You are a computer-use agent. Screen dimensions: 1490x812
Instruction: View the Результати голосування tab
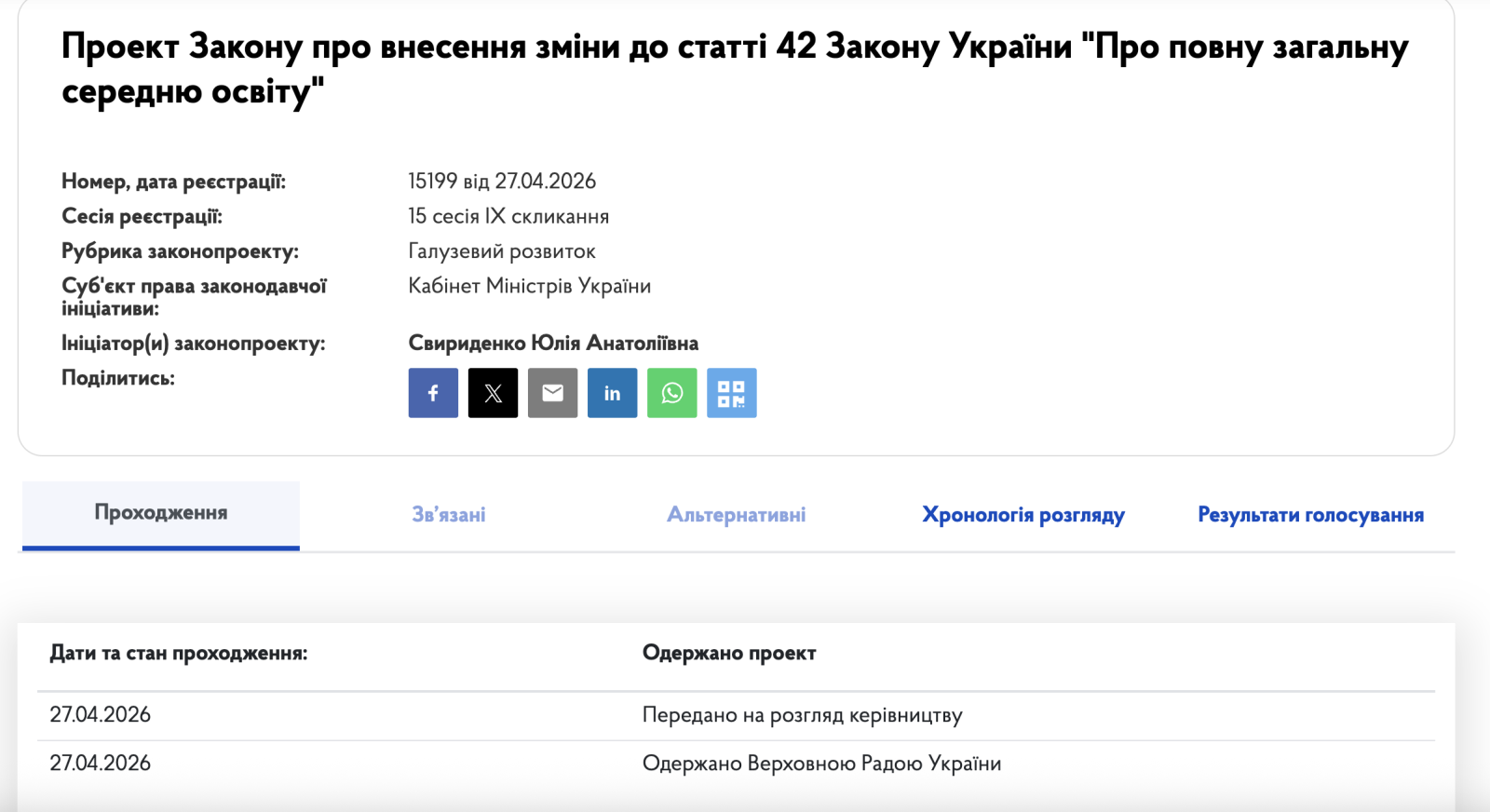tap(1310, 515)
